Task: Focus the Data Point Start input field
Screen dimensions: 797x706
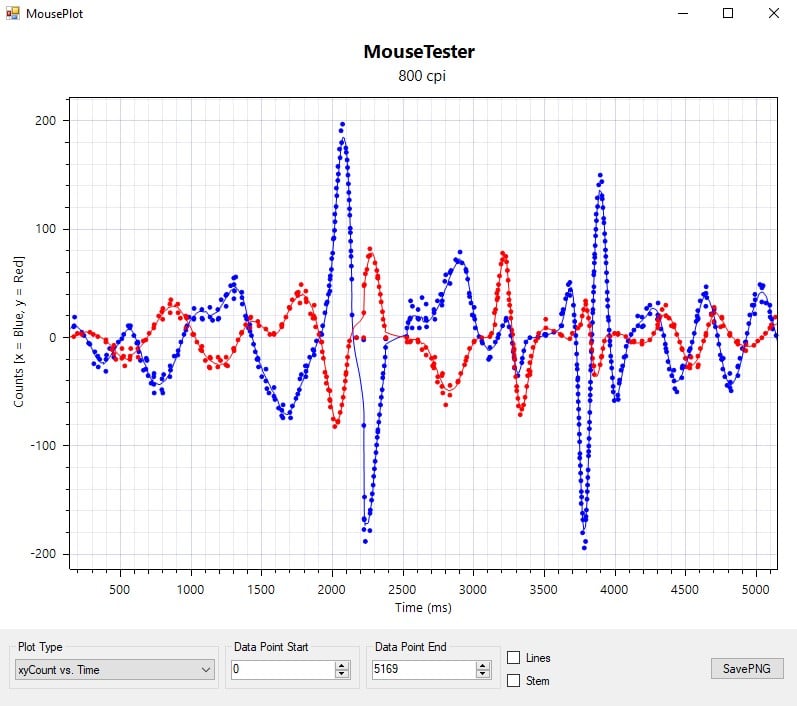Action: 282,670
